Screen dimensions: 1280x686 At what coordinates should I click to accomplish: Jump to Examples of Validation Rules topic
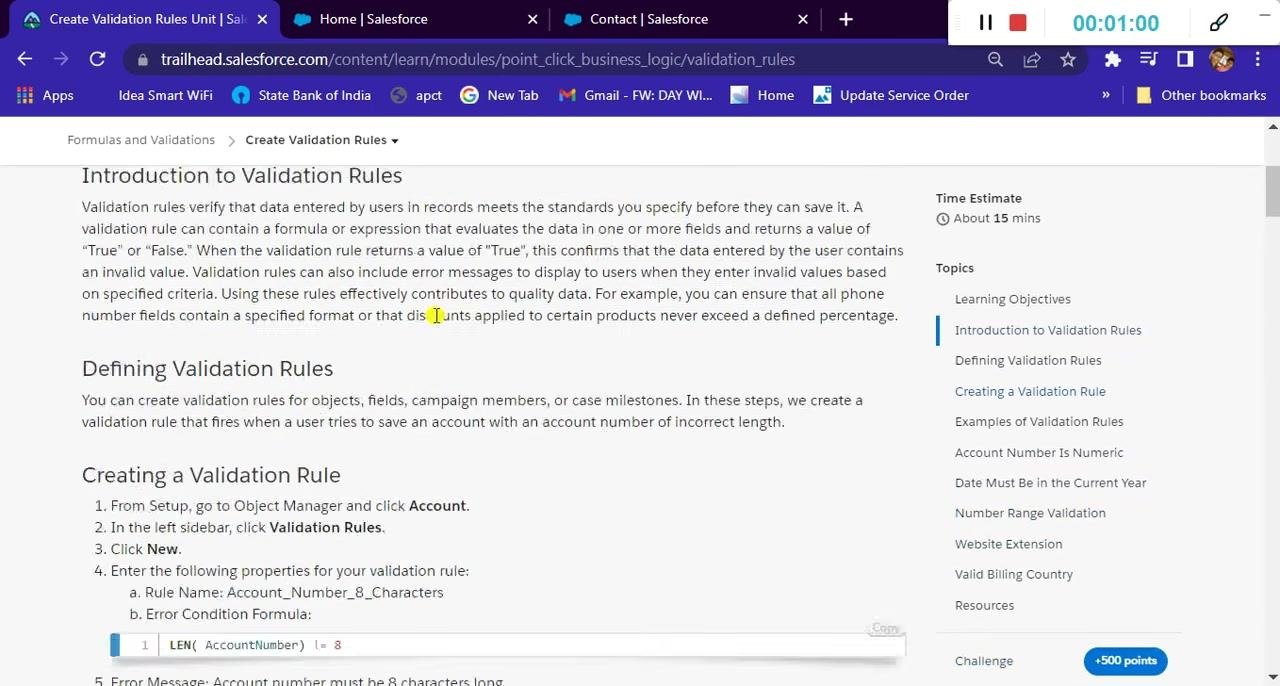click(1038, 421)
